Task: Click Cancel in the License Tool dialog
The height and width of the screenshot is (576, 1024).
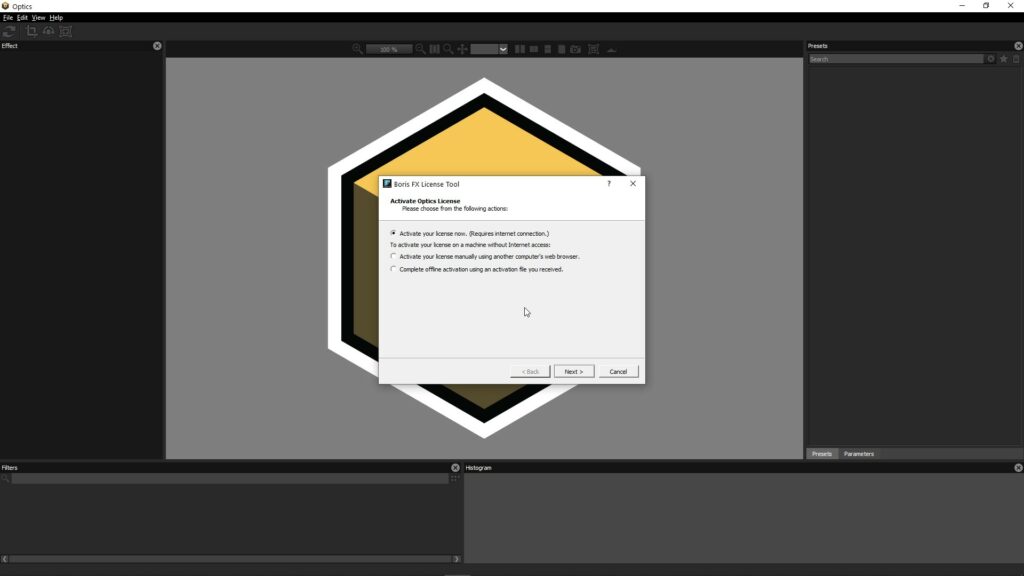Action: point(618,372)
